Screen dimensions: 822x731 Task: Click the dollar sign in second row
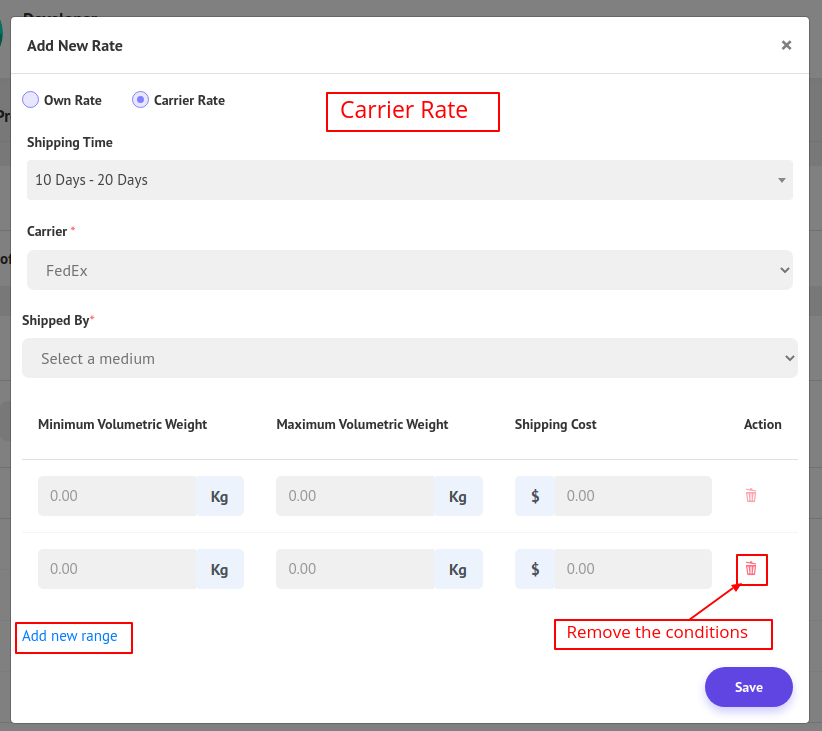[x=535, y=569]
